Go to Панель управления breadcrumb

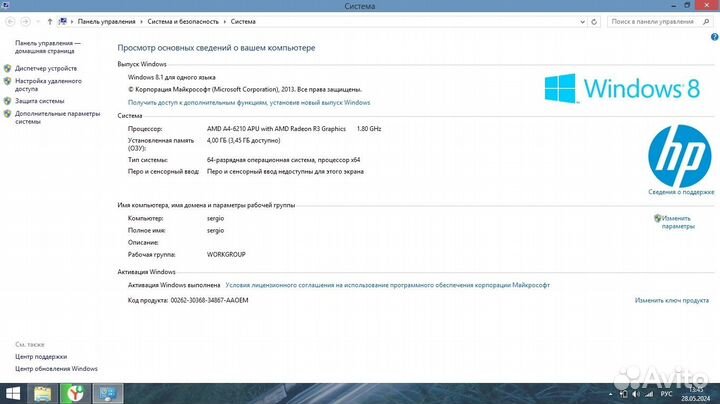(102, 20)
